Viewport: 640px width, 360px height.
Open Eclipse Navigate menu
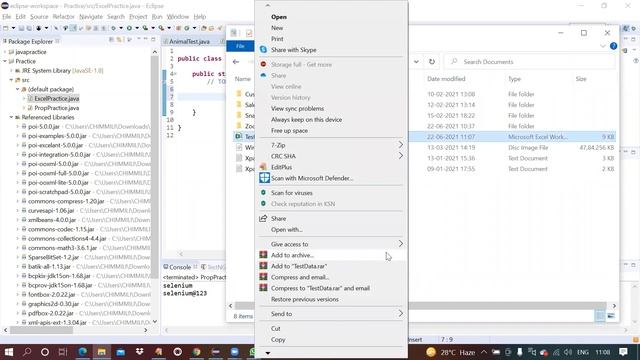point(91,17)
